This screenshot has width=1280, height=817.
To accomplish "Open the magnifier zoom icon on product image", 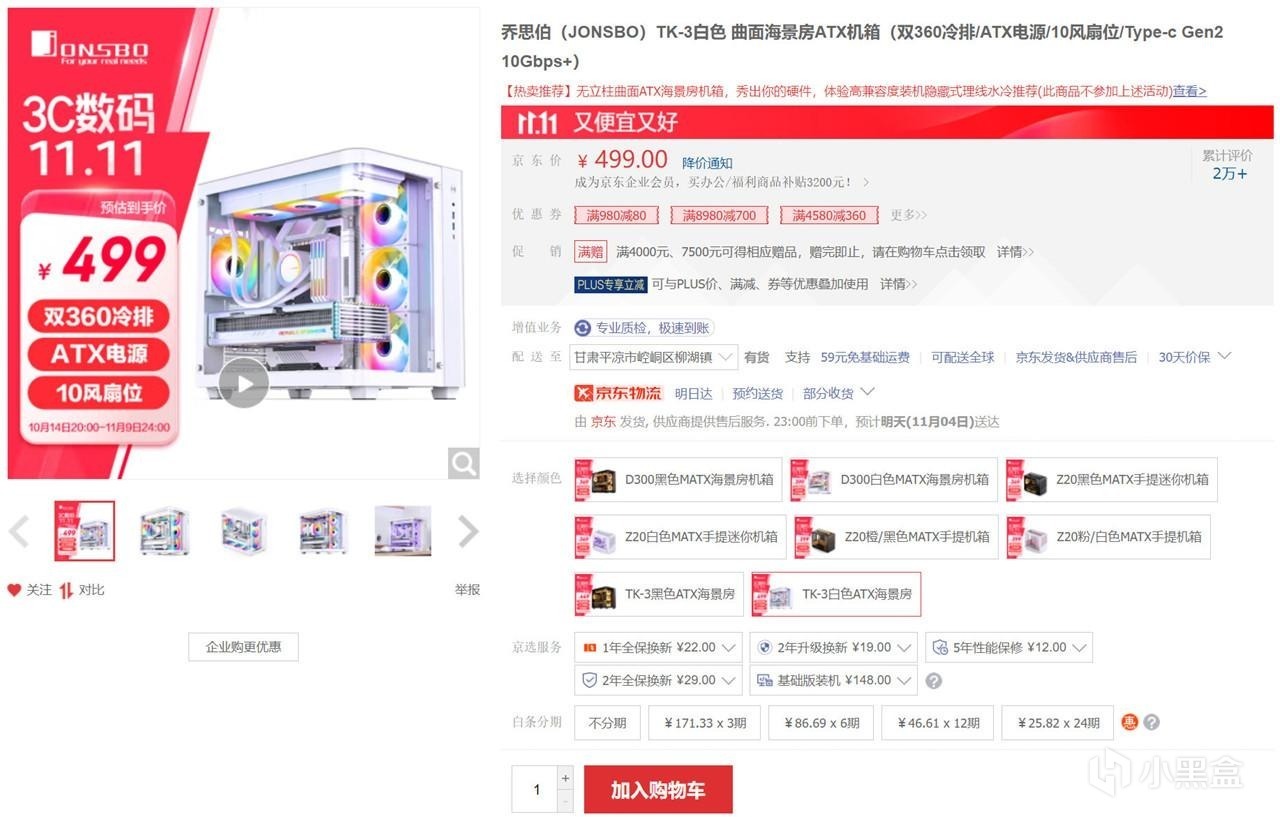I will [463, 462].
